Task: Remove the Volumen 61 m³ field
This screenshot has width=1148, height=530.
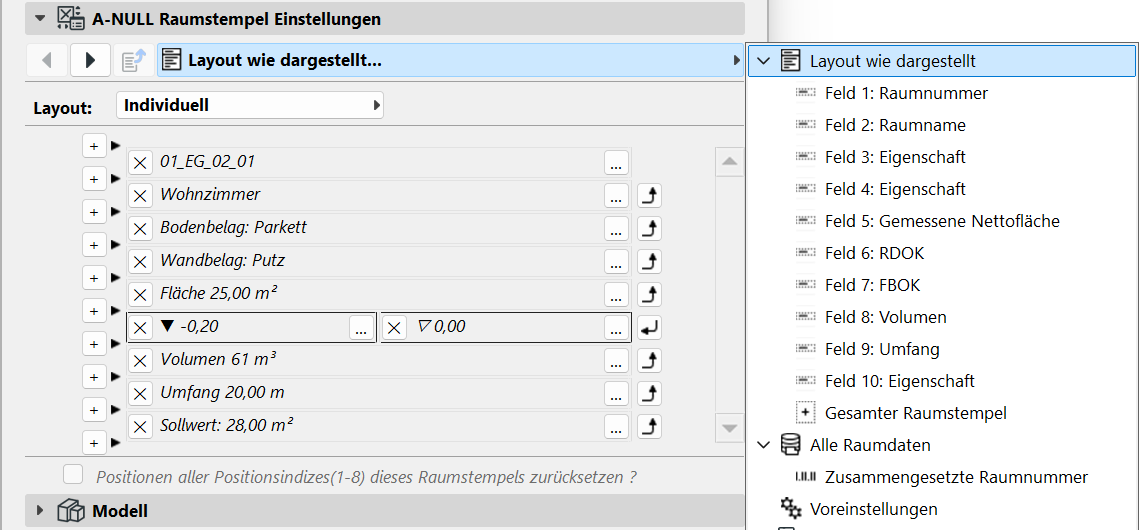Action: (141, 360)
